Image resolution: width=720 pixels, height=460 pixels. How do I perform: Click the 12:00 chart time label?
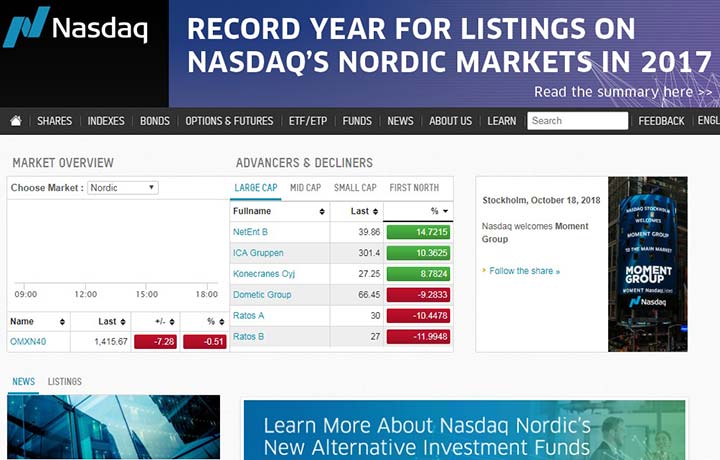(86, 294)
